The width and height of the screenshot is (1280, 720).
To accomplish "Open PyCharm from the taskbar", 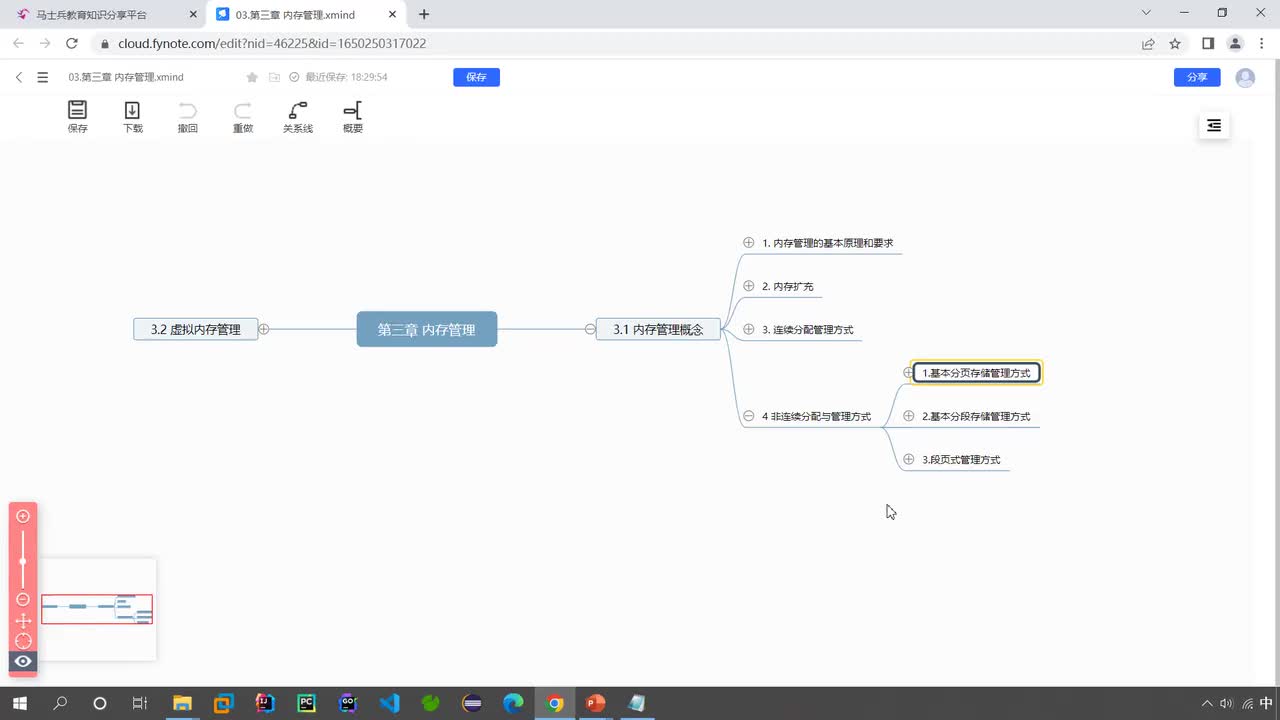I will click(306, 703).
